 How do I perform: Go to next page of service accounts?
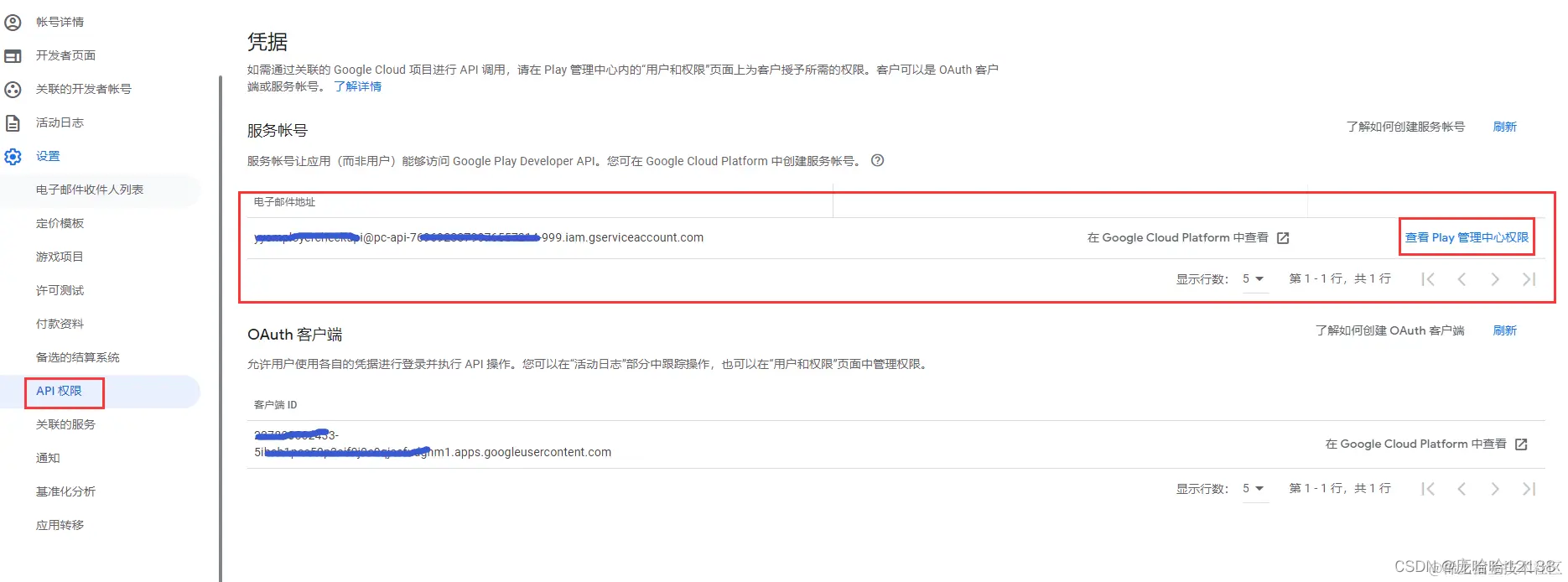tap(1495, 279)
